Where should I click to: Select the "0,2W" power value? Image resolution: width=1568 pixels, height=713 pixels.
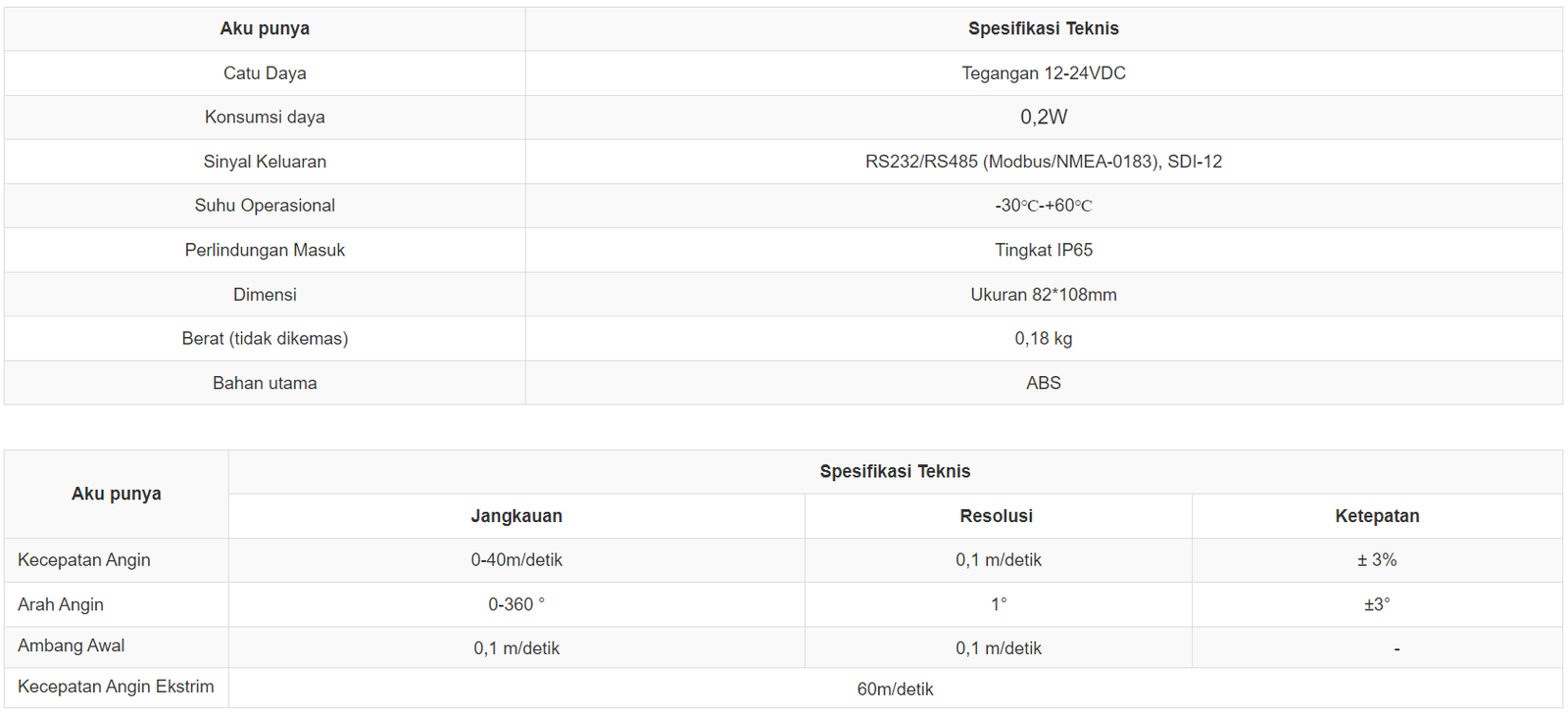[x=1043, y=118]
